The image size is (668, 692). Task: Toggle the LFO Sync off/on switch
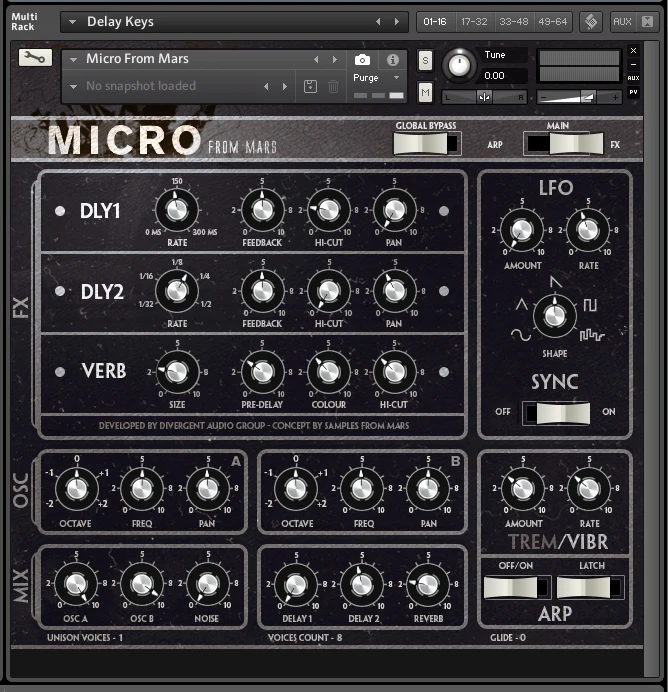(x=556, y=413)
